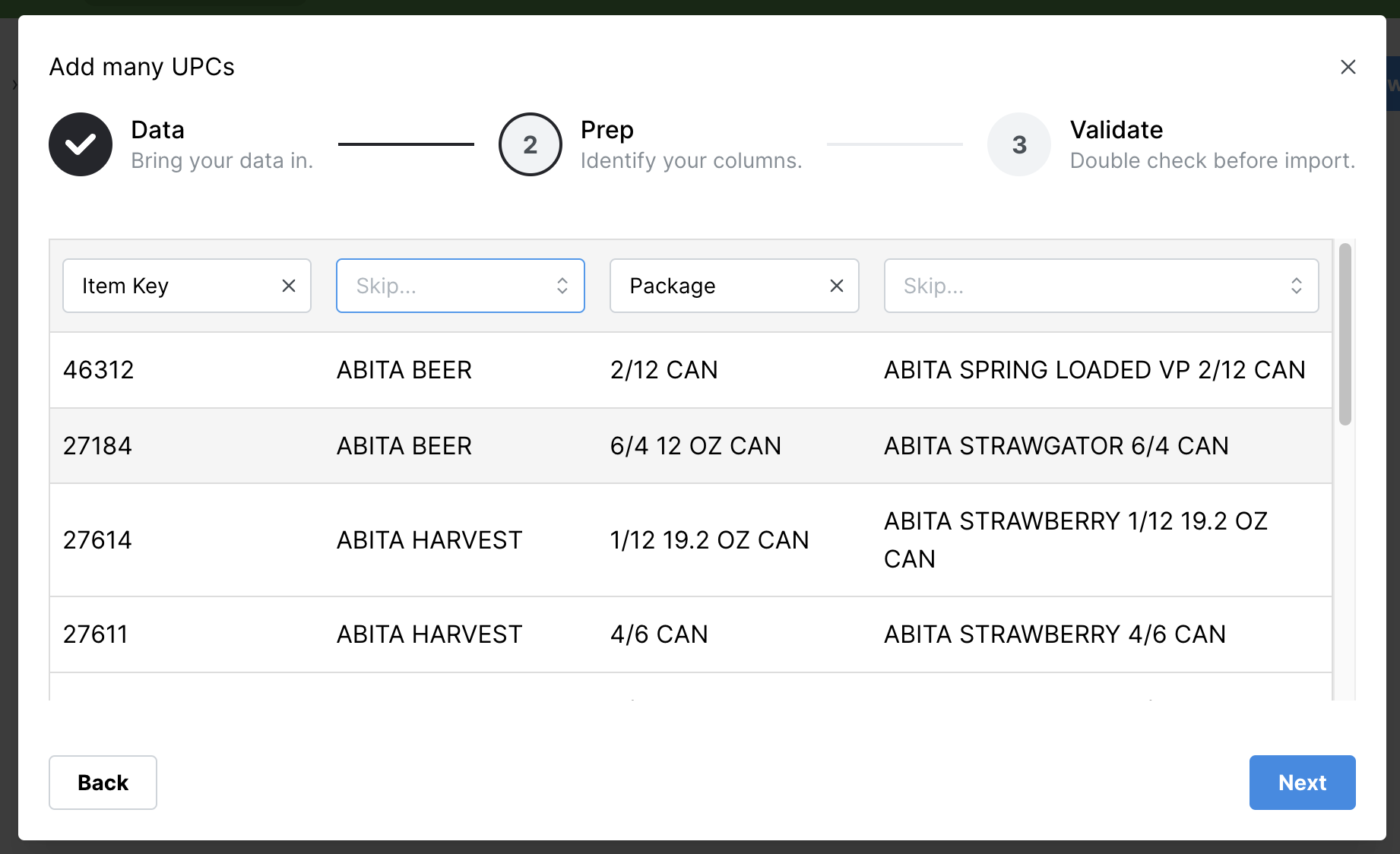Open the fourth column Skip dropdown
Screen dimensions: 1400x854
pos(1101,286)
